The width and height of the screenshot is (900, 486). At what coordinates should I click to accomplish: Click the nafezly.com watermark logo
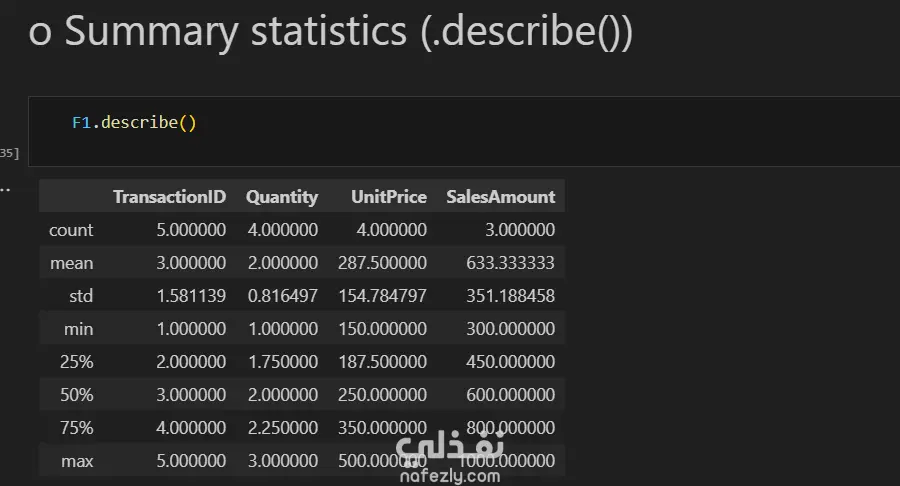449,459
